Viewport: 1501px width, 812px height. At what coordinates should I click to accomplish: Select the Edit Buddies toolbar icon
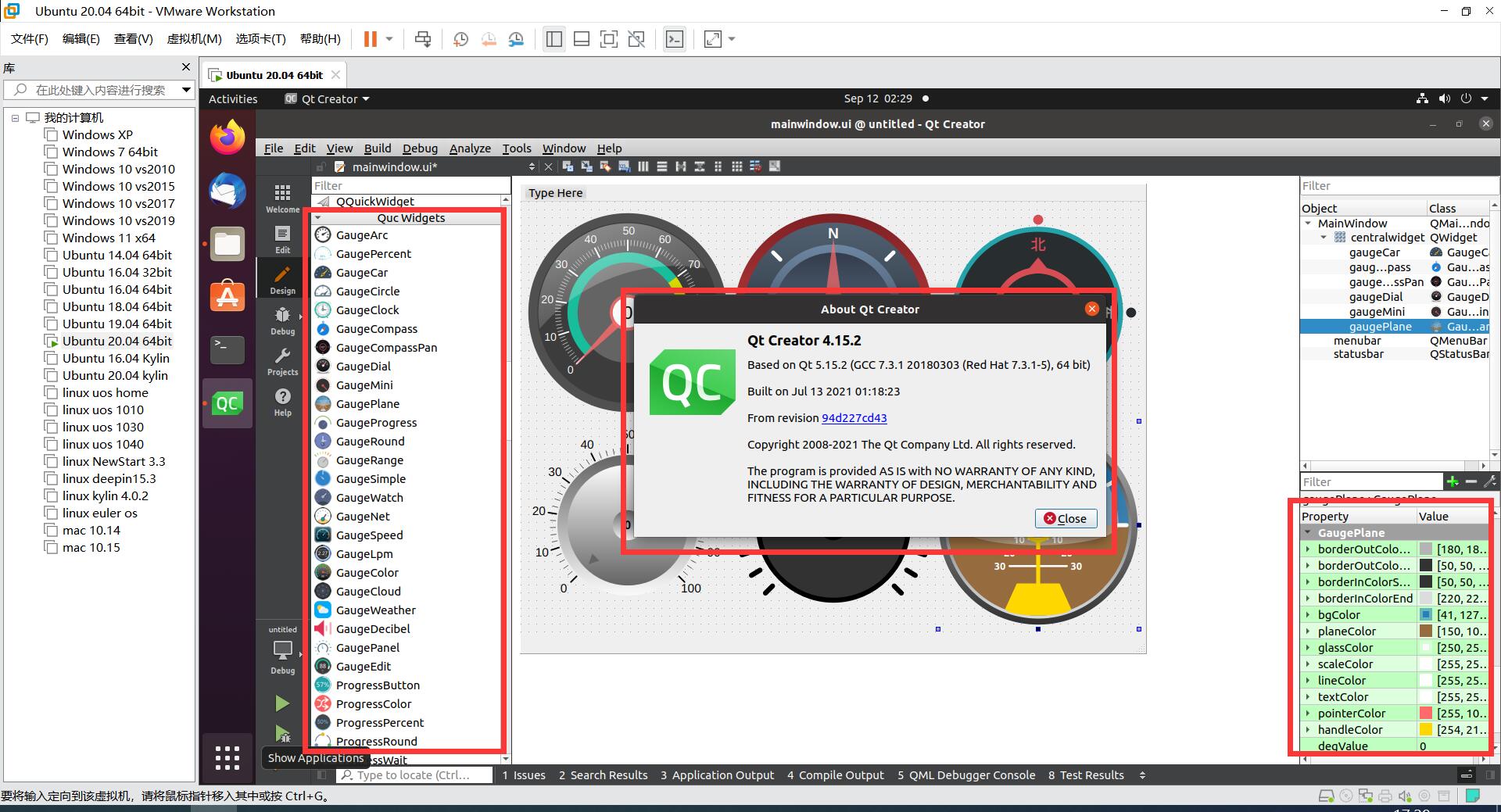(605, 166)
